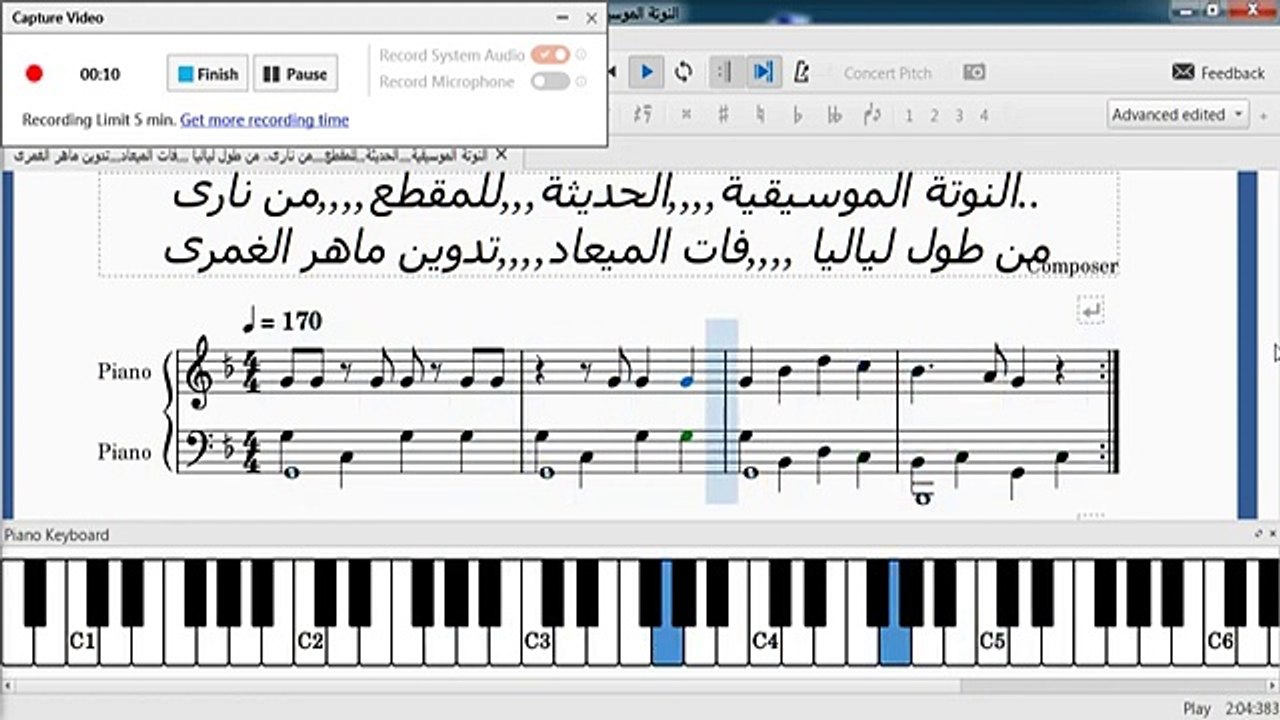
Task: Select voice 1
Action: (x=909, y=116)
